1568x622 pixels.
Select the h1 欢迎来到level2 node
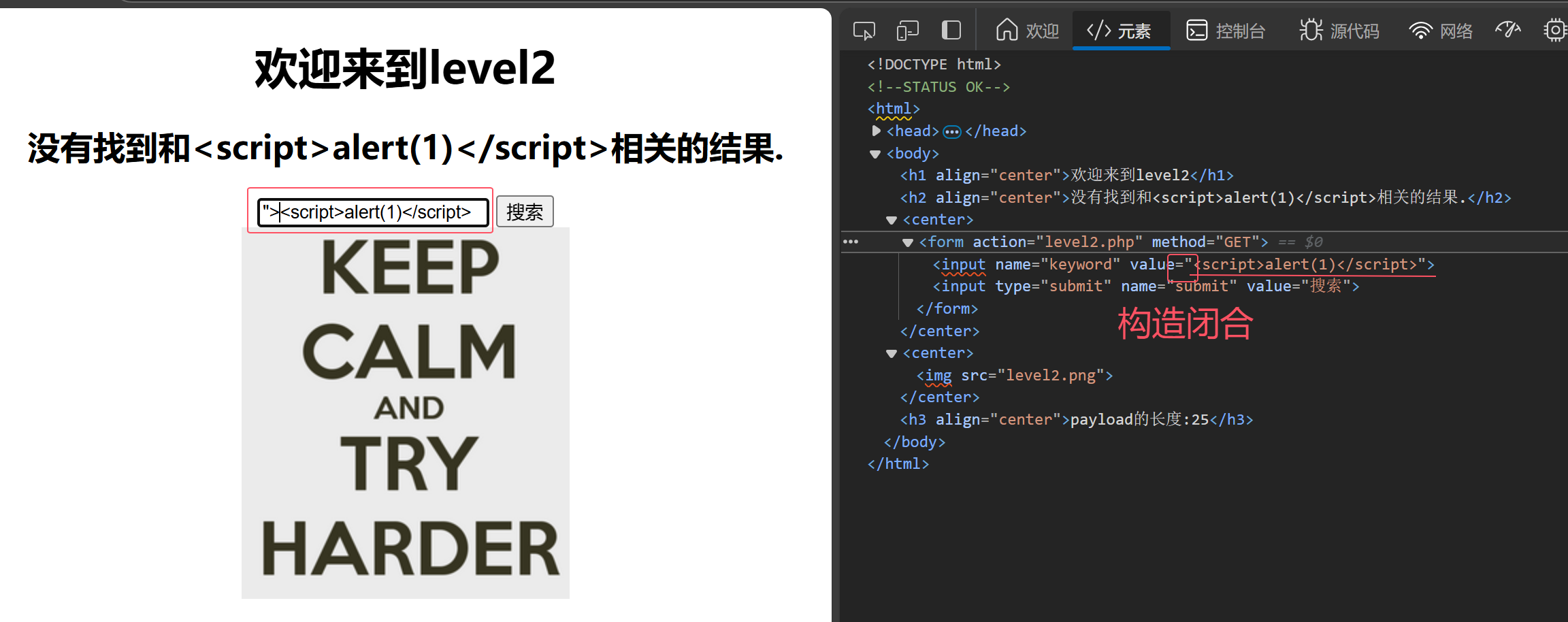click(x=1066, y=176)
